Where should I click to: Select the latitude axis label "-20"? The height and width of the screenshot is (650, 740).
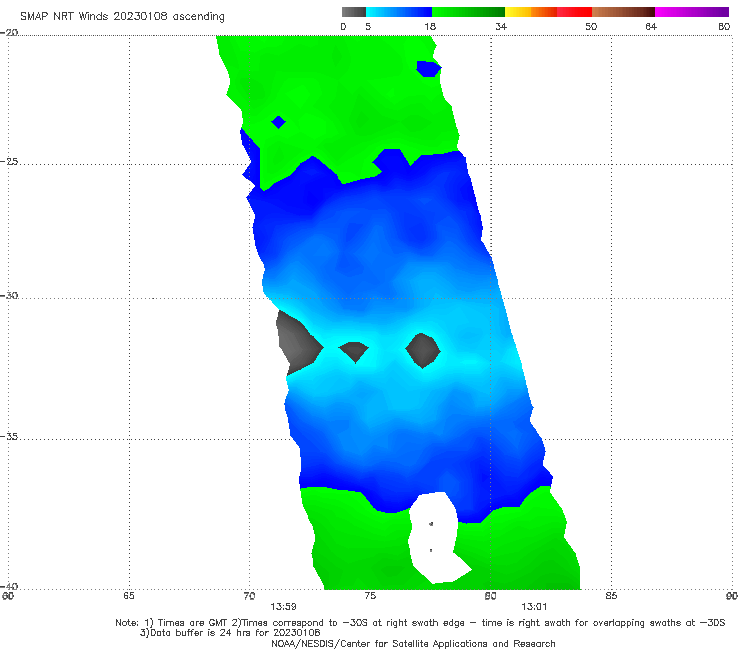pos(9,32)
